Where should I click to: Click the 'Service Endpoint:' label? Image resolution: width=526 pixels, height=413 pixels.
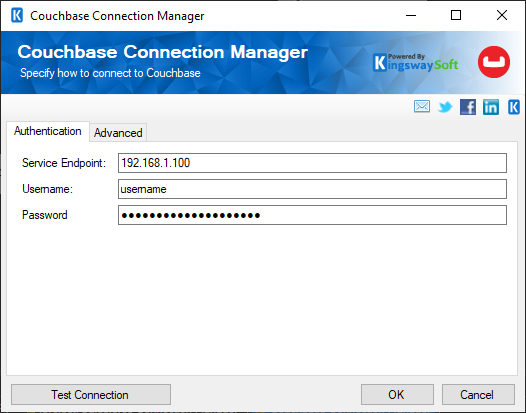[x=64, y=163]
